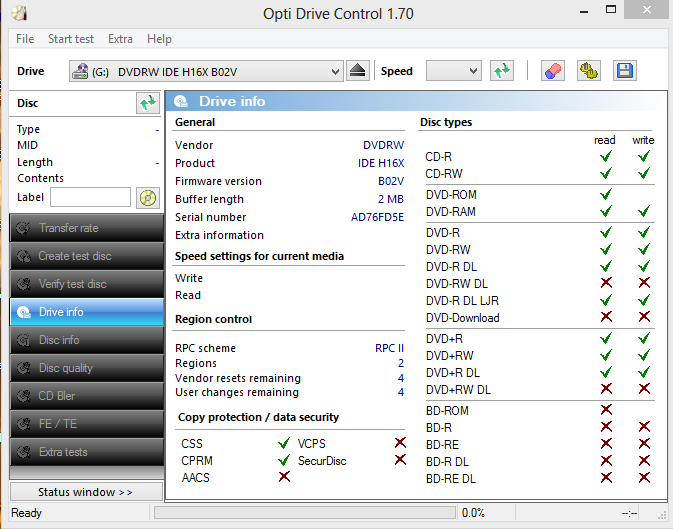673x529 pixels.
Task: Click the yellow disc icon beside Label
Action: [x=148, y=198]
